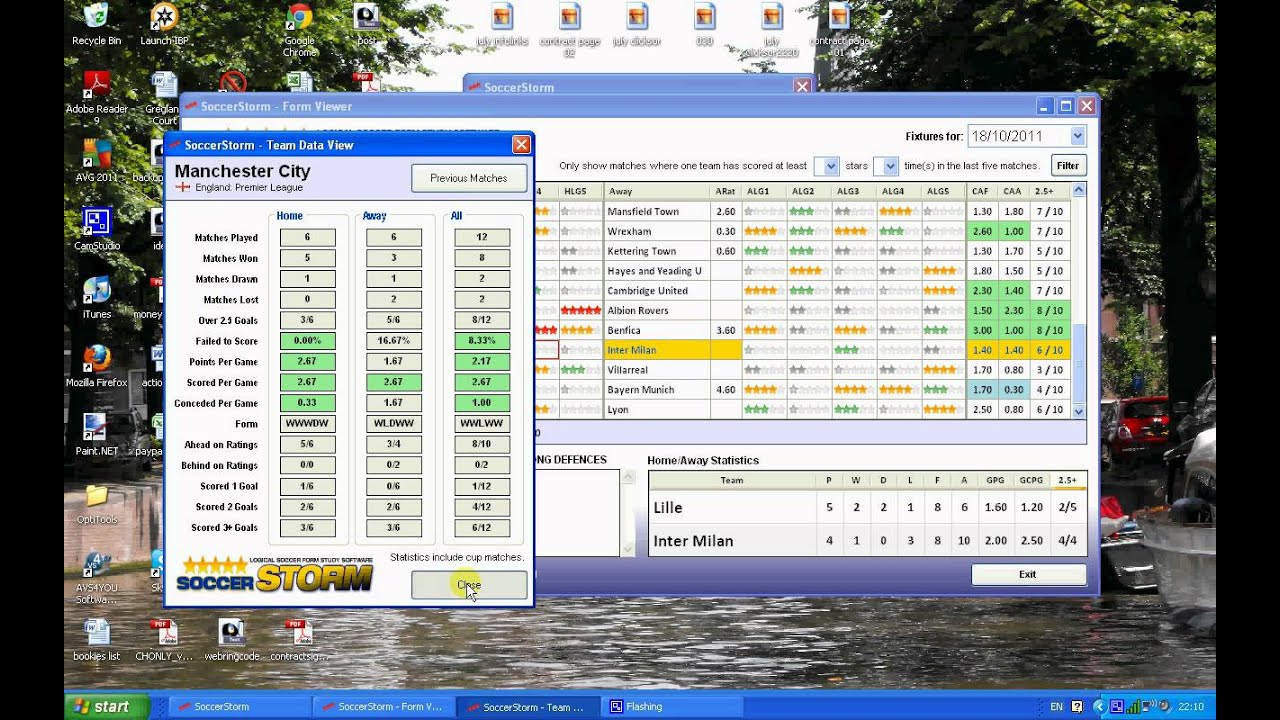Screen dimensions: 1280x720
Task: Click the CAA column header
Action: click(1013, 191)
